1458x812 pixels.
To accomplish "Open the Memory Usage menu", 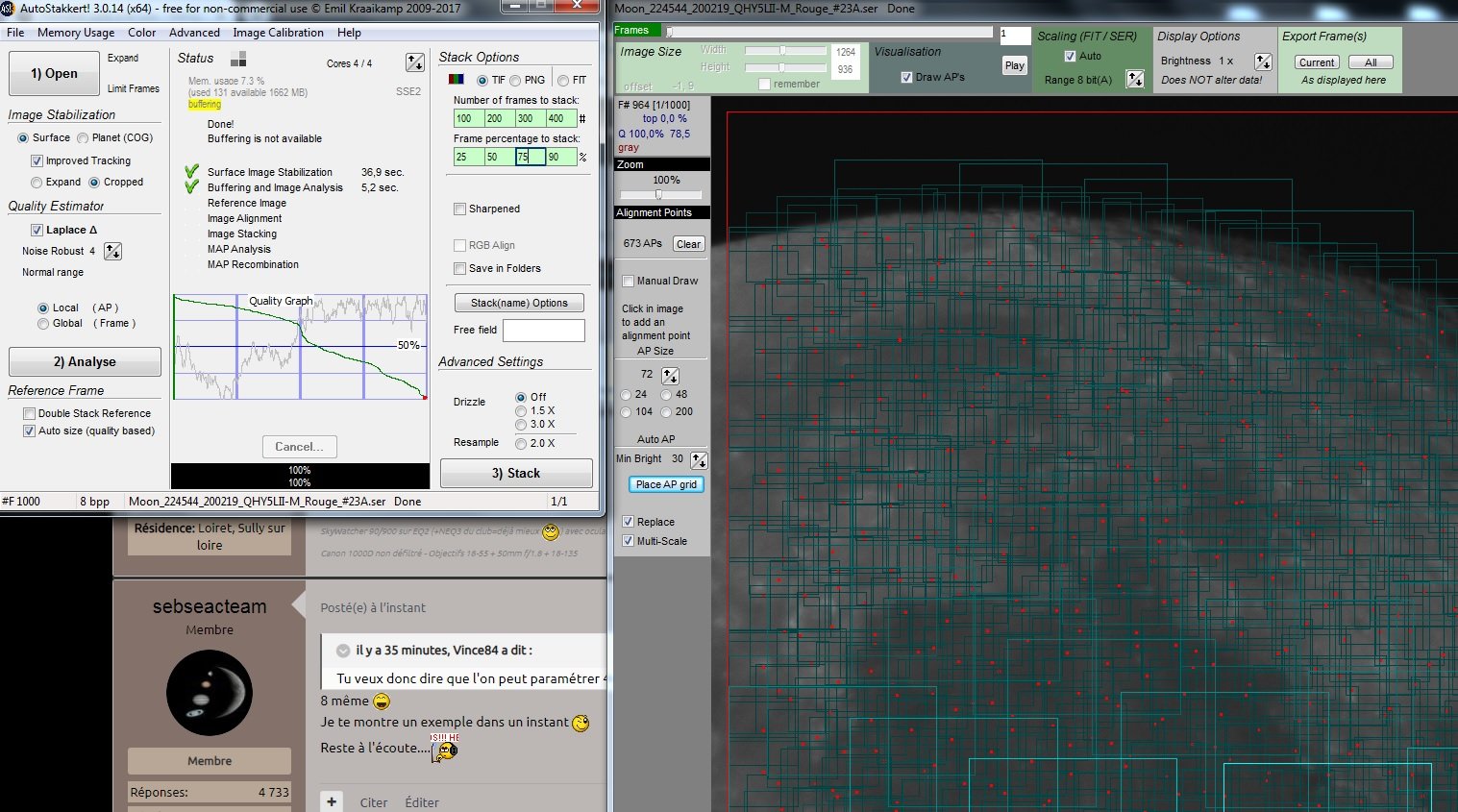I will [x=76, y=33].
